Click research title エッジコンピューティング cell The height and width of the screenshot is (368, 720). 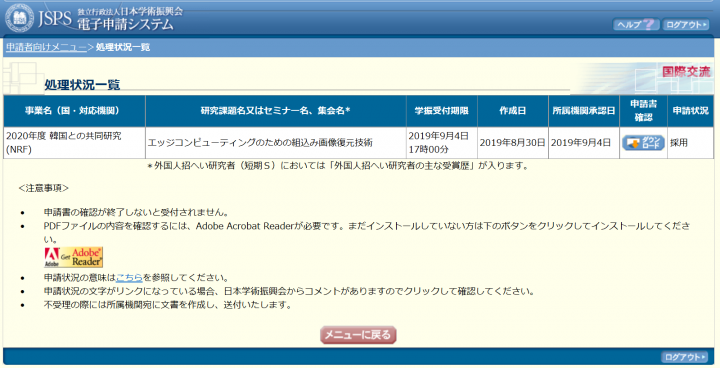(x=276, y=143)
